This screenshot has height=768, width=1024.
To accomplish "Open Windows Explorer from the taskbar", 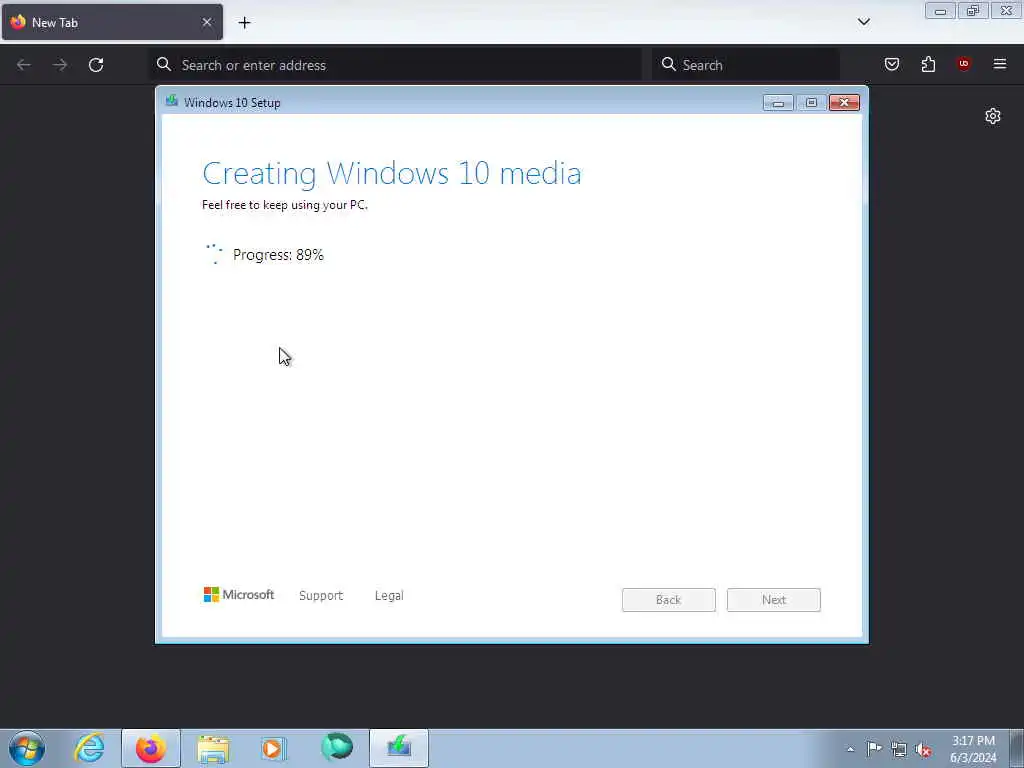I will [x=213, y=748].
